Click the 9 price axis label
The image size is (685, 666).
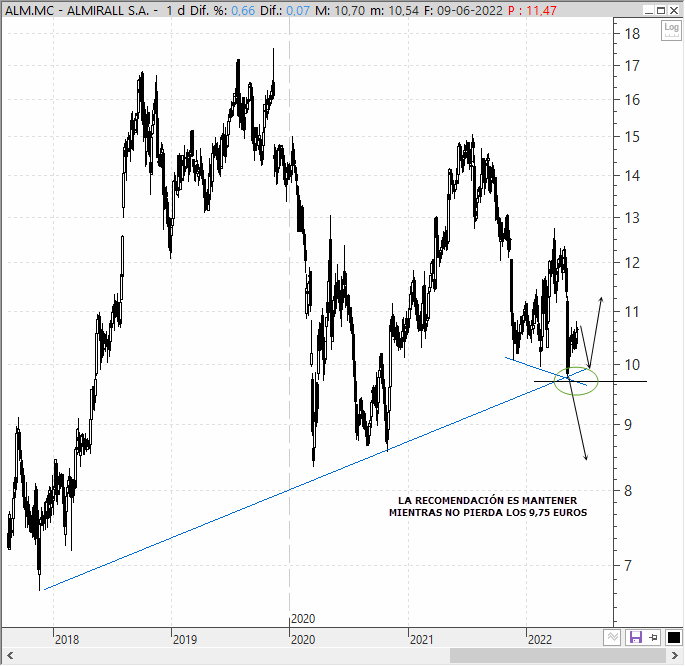point(628,424)
